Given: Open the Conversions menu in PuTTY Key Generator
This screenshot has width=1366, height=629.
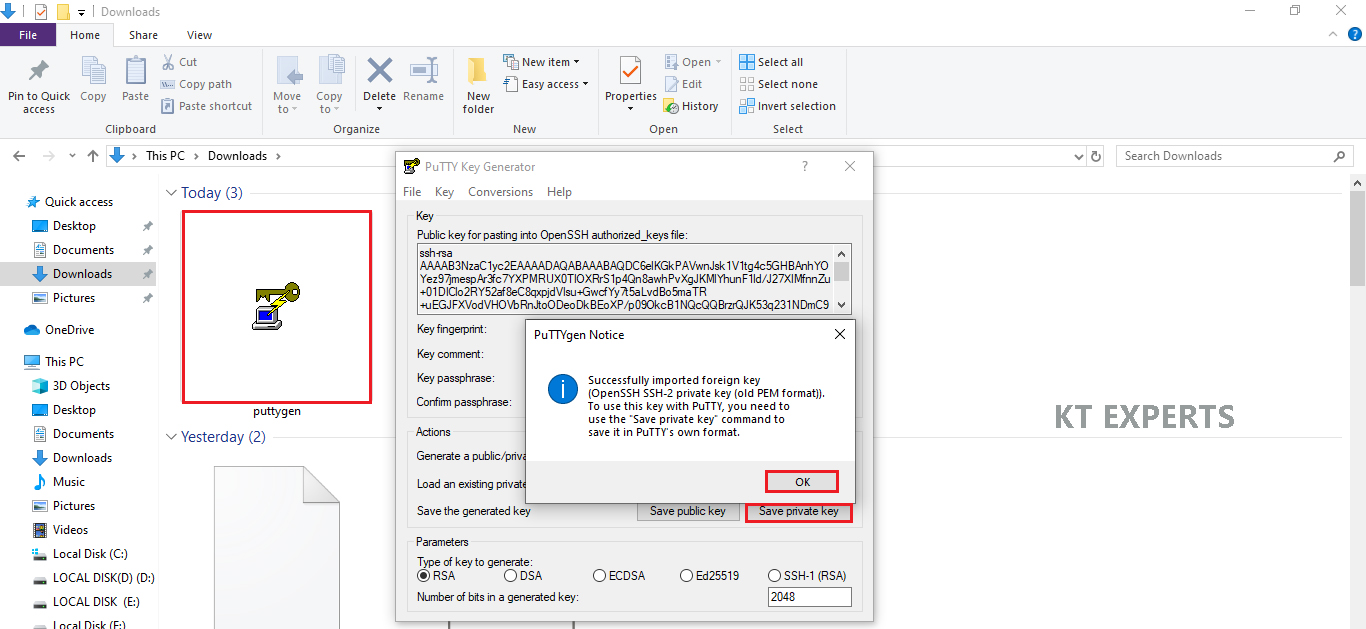Looking at the screenshot, I should 500,192.
